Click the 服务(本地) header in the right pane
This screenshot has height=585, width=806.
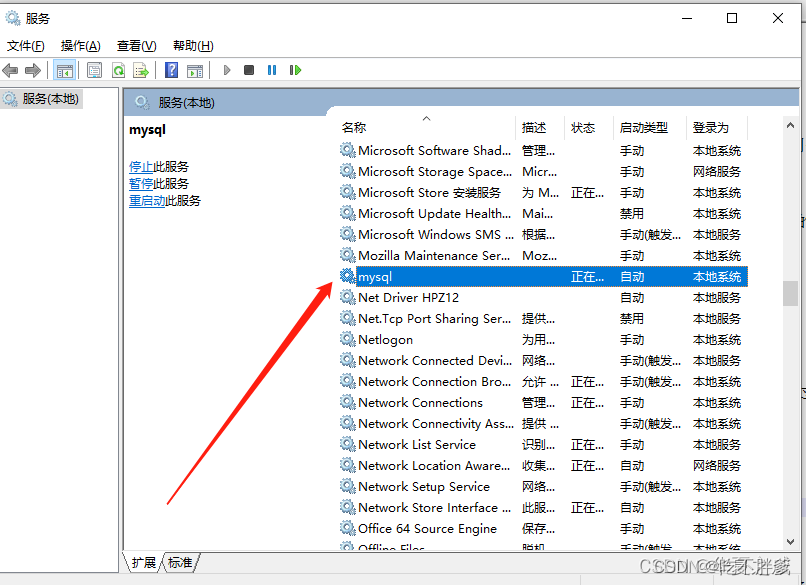point(186,103)
